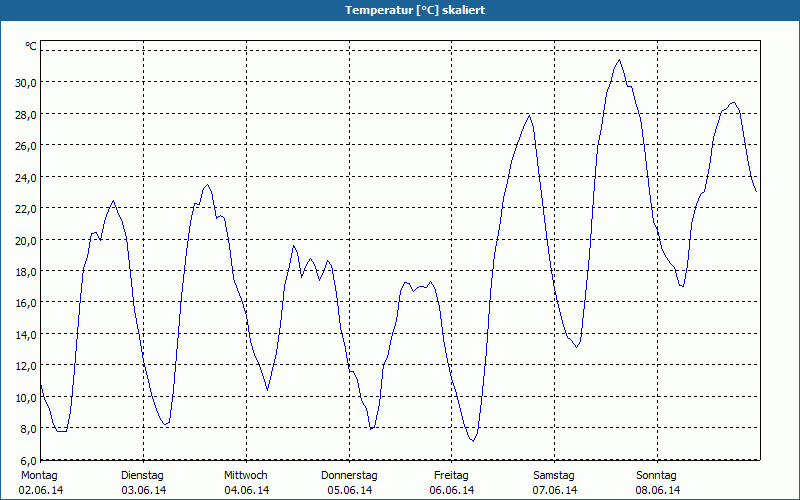Click the 20,0 y-axis tick label
This screenshot has height=500, width=800.
(x=25, y=240)
